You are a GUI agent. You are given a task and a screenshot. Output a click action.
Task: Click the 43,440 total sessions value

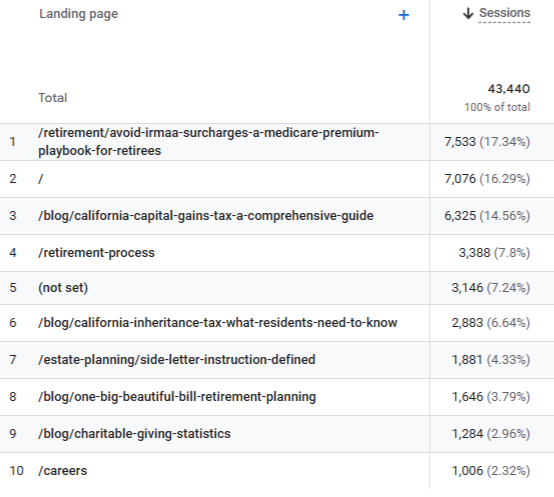coord(509,89)
